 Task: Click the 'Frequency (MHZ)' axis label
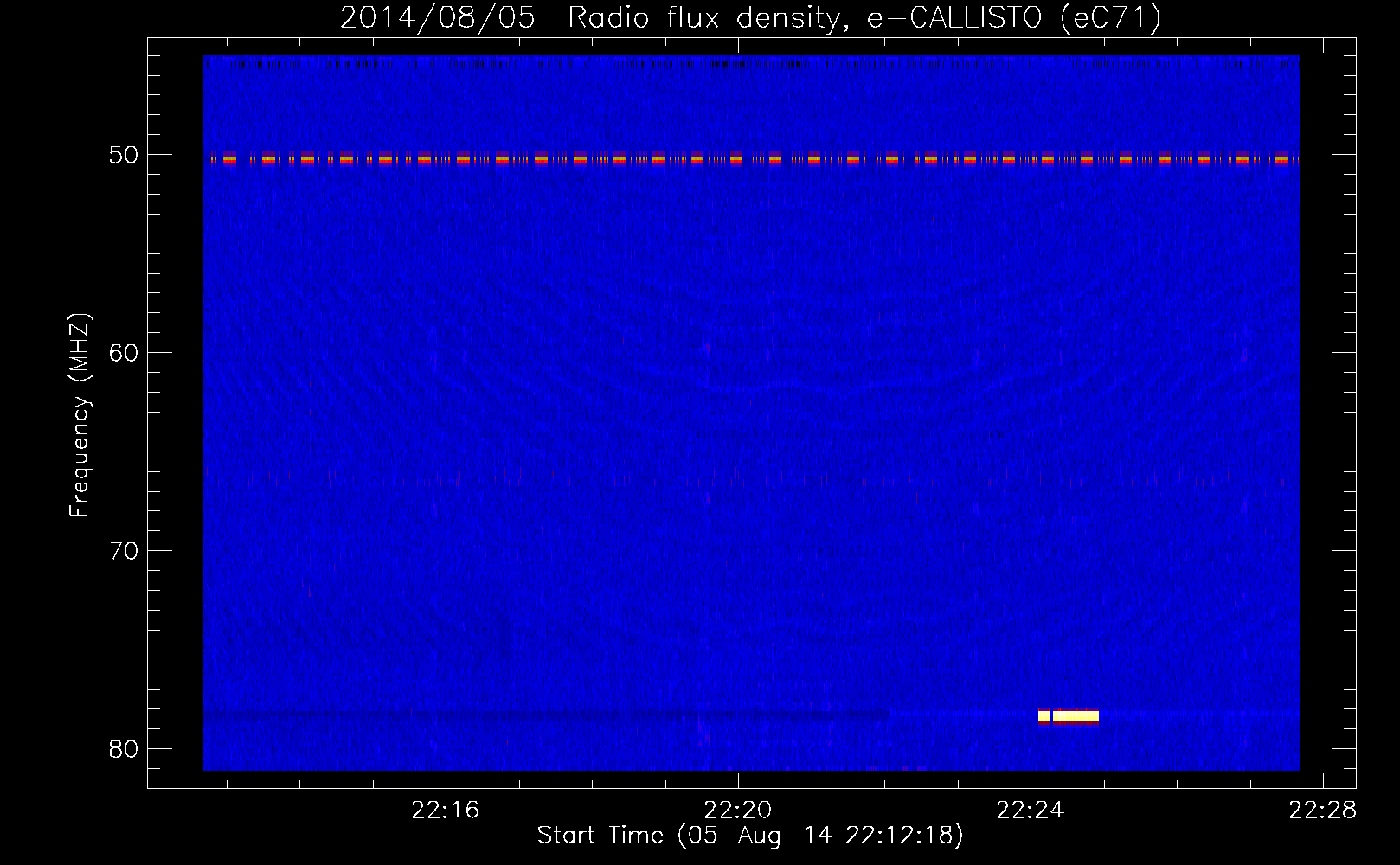pos(79,415)
